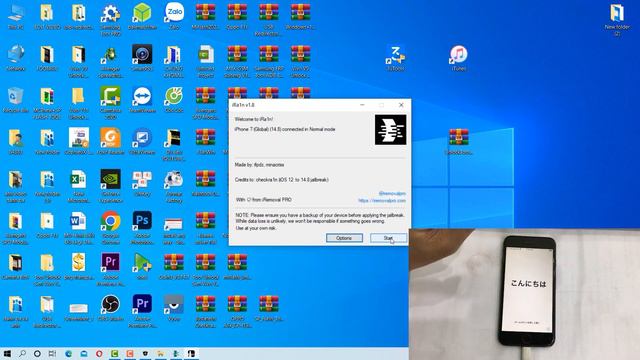Minimize the iRa1n v1.0 window
Viewport: 640px width, 360px height.
tap(362, 105)
